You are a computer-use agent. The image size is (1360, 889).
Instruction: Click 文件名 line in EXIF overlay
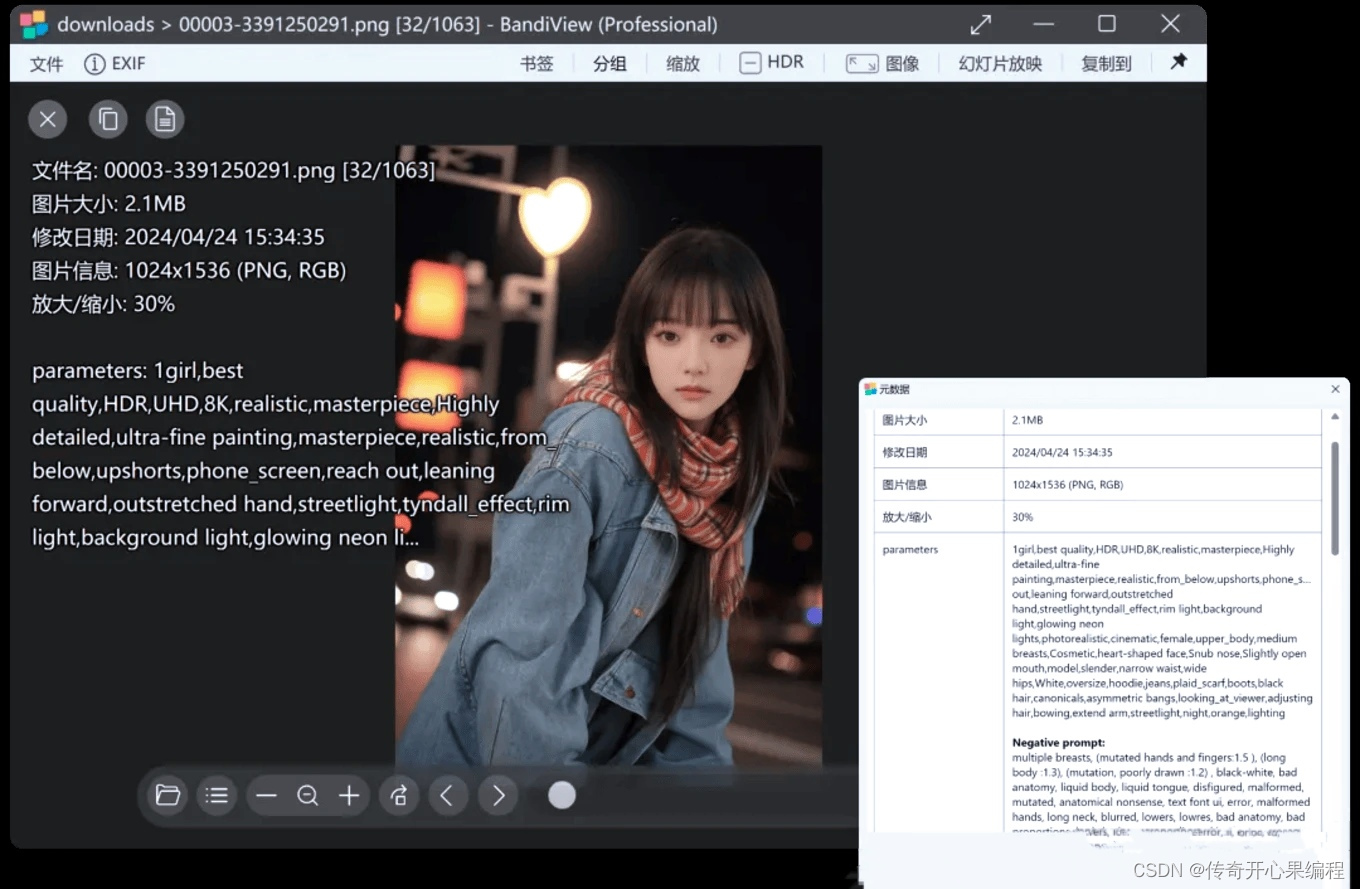pos(234,171)
